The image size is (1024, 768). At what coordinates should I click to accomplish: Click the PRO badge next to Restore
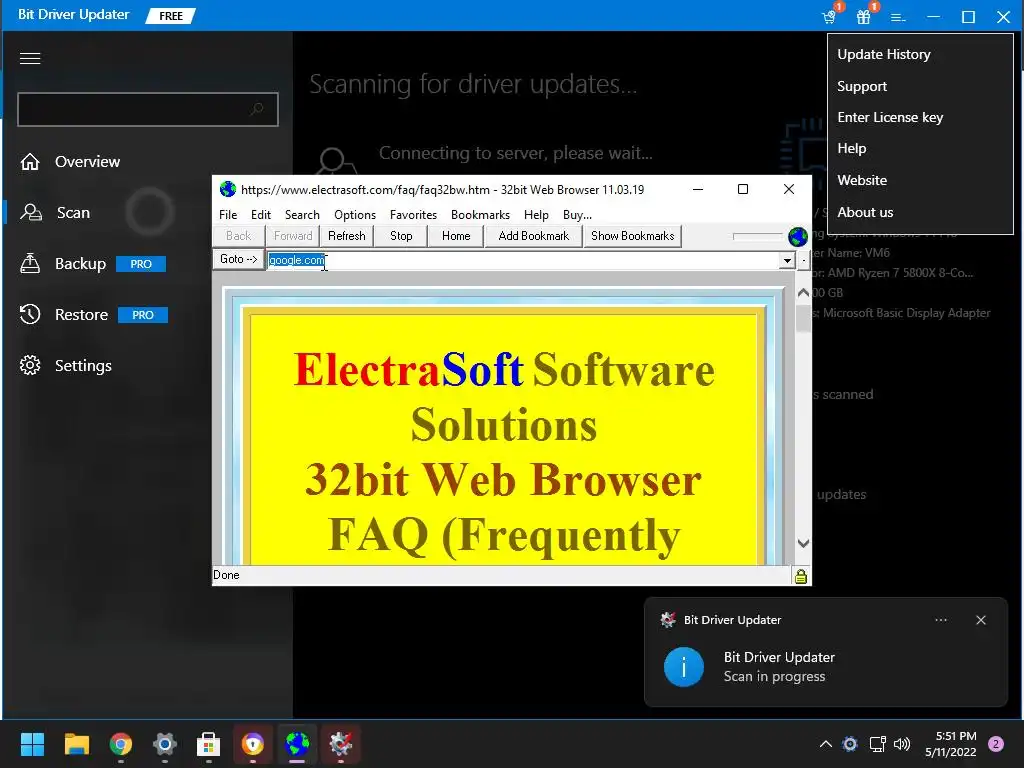point(143,315)
